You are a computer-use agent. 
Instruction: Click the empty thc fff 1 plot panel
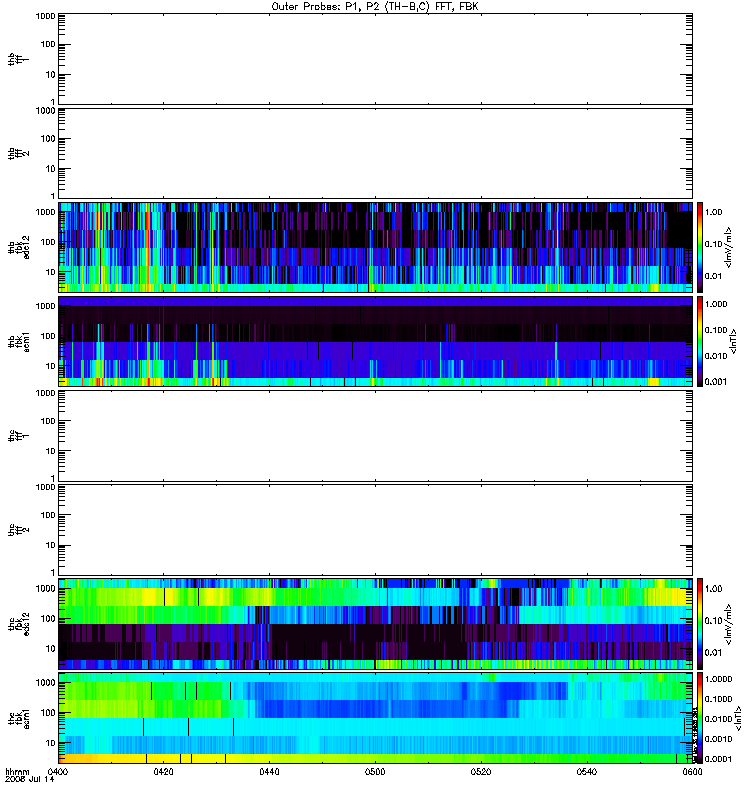pos(376,436)
